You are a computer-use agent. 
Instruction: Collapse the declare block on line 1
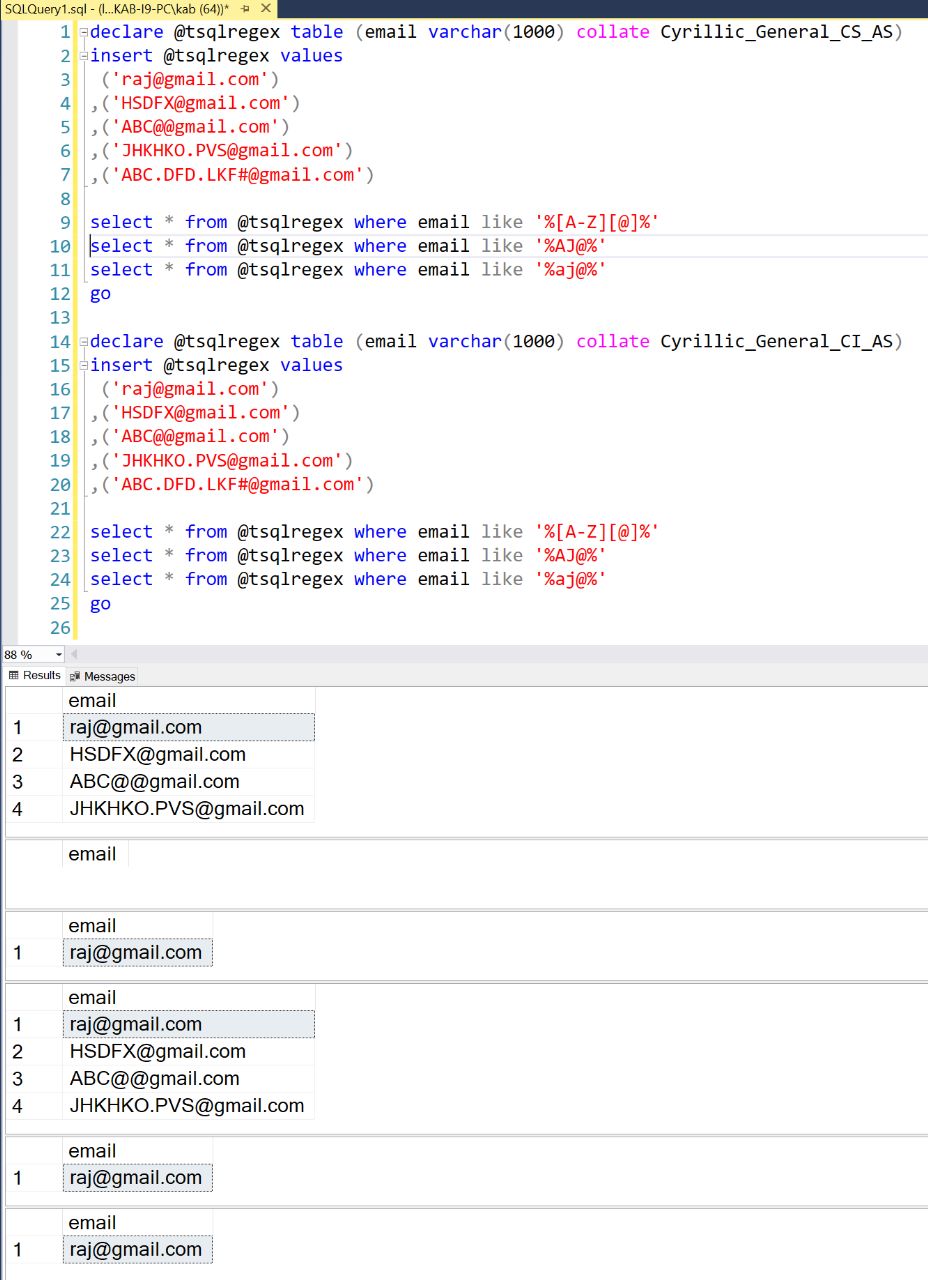coord(82,32)
